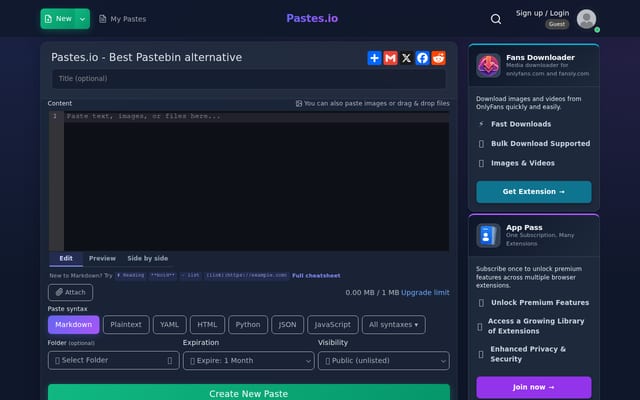This screenshot has width=640, height=400.
Task: Open the guest avatar profile icon
Action: coord(587,19)
